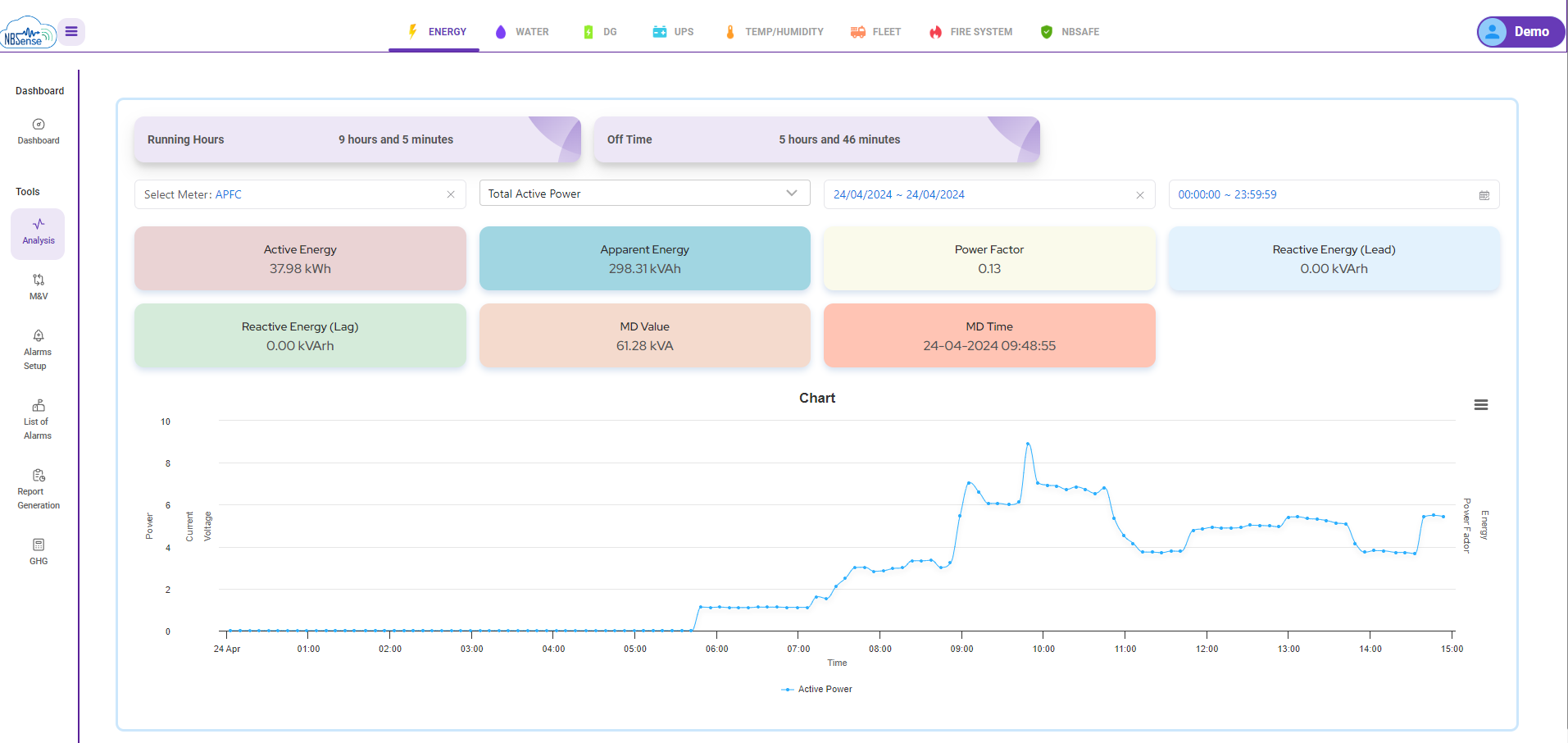
Task: Click the Energy lightning bolt icon
Action: 413,31
